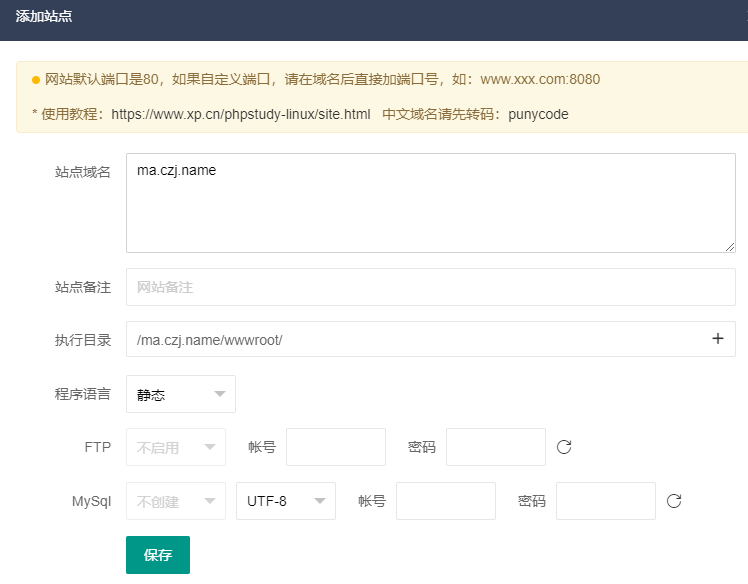748x584 pixels.
Task: Open the punycode link
Action: coord(538,115)
